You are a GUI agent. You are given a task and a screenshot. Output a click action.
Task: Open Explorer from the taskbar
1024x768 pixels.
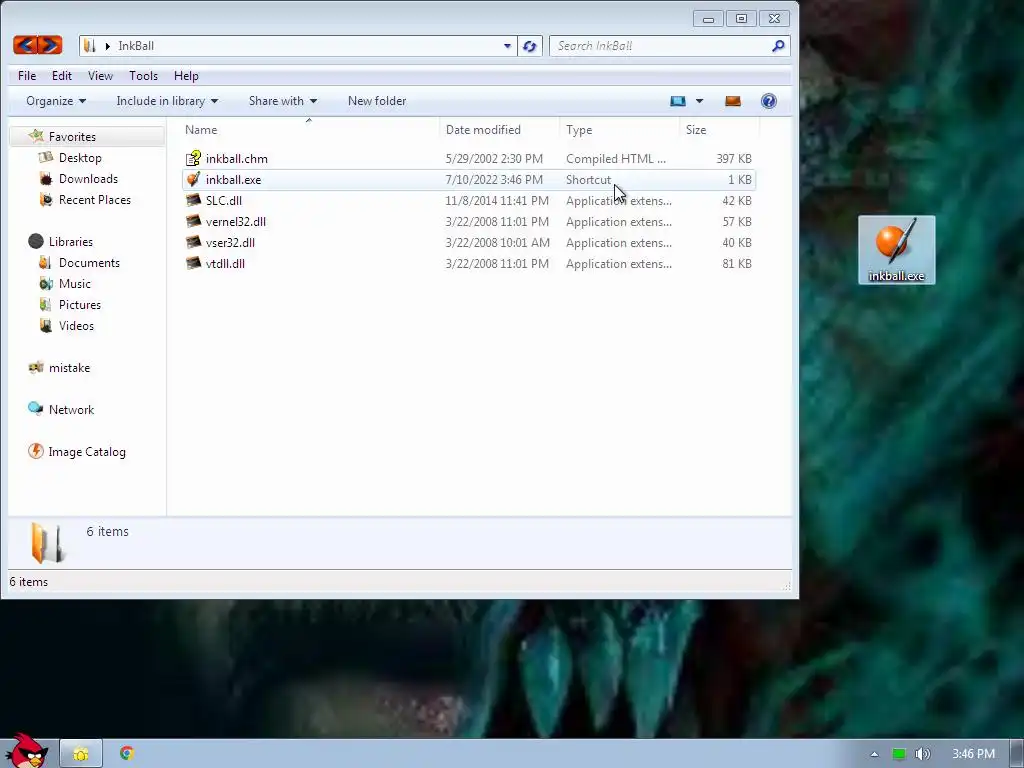[x=81, y=754]
